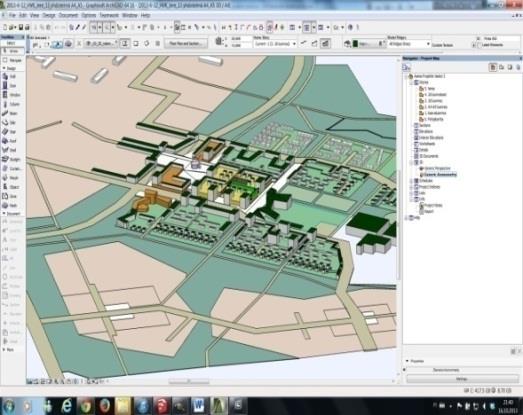523x415 pixels.
Task: Collapse the 3D node in the Navigator
Action: [x=411, y=162]
